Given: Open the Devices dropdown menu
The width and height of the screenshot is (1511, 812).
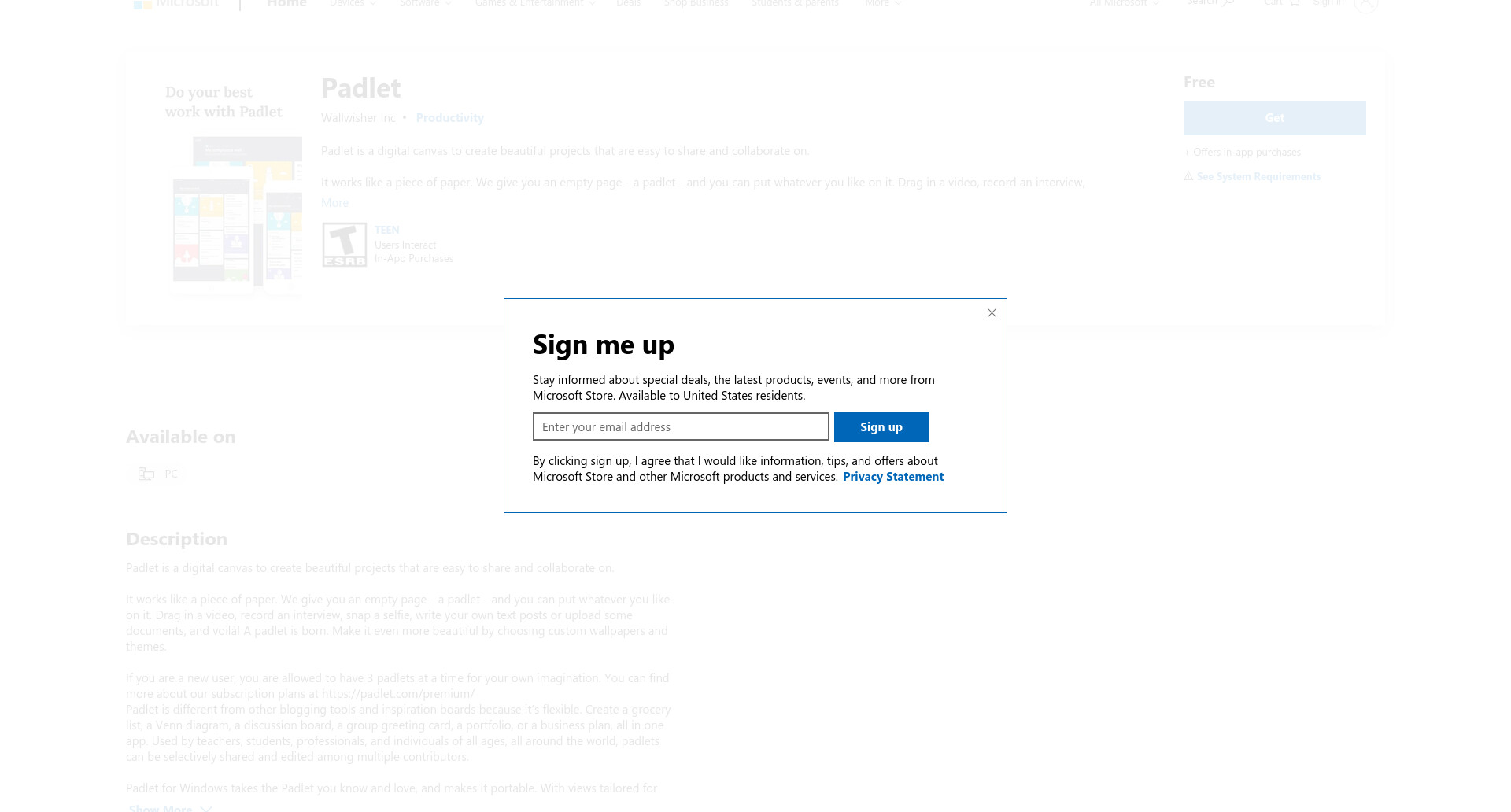Looking at the screenshot, I should (353, 4).
